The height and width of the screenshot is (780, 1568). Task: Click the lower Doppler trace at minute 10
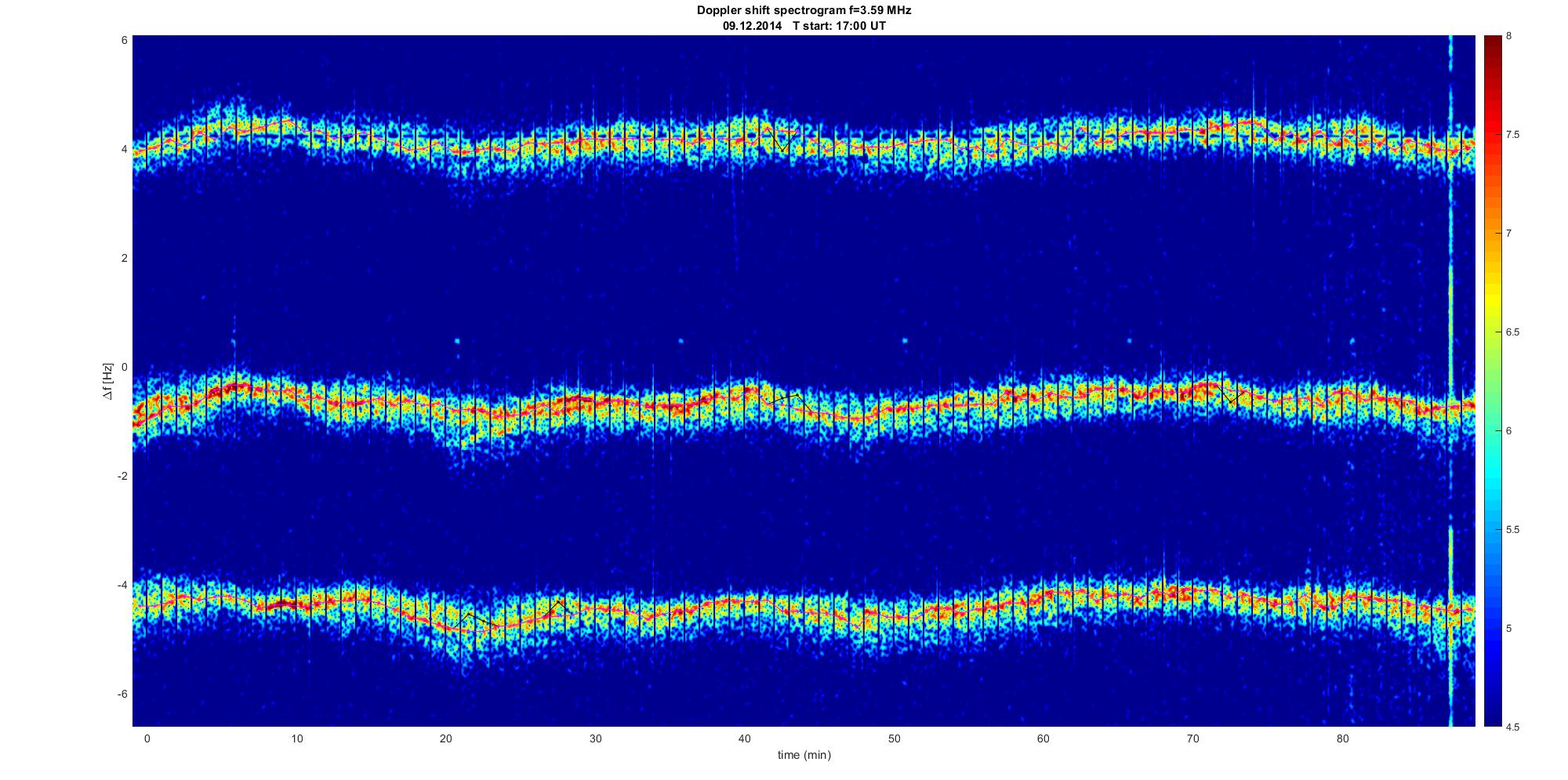[x=296, y=604]
